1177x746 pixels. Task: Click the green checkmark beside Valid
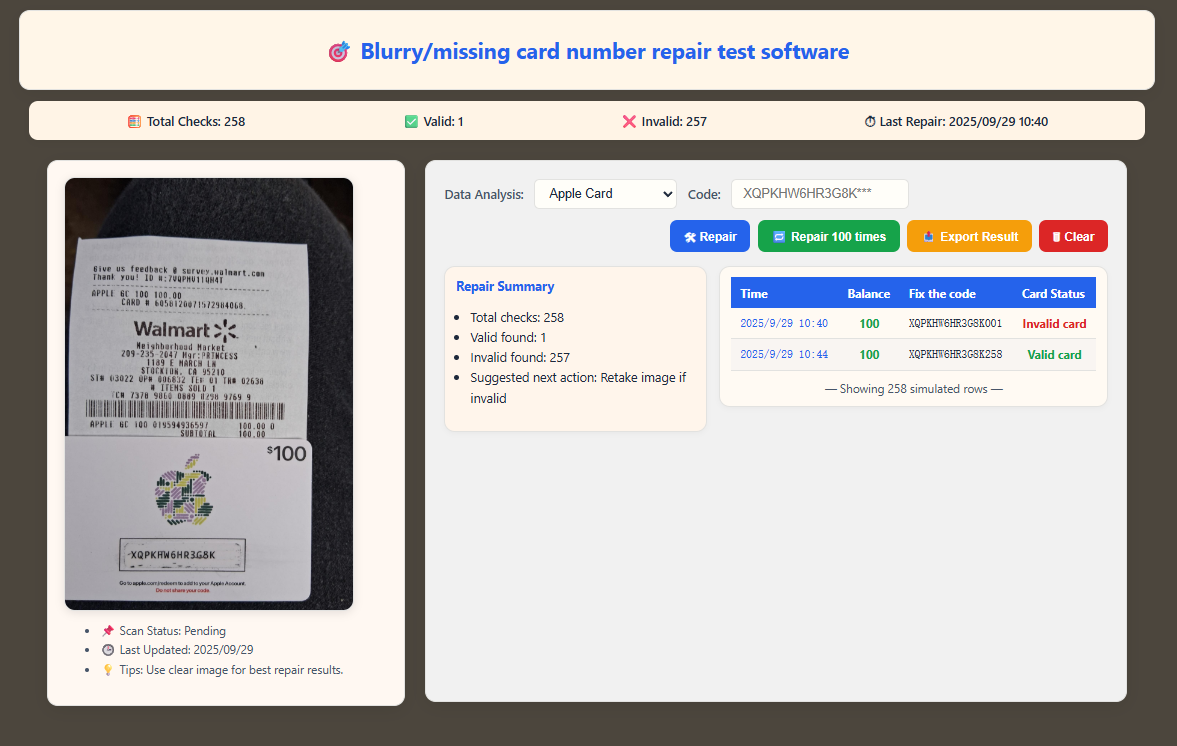point(411,122)
